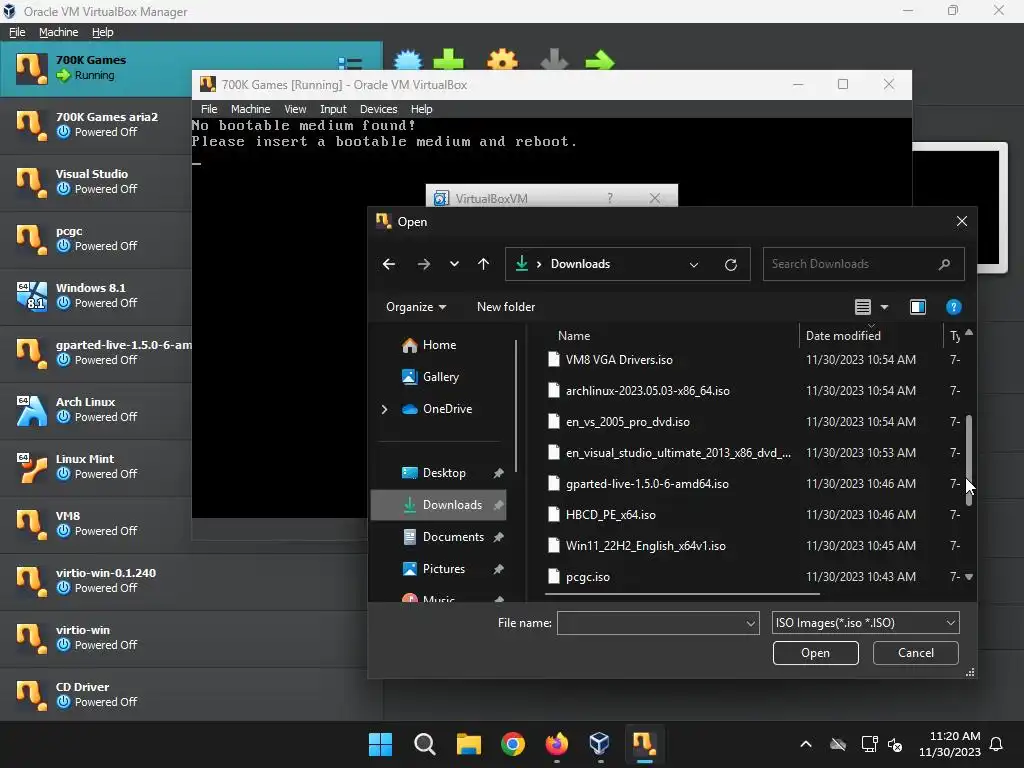
Task: Open VM window Input menu
Action: click(333, 109)
